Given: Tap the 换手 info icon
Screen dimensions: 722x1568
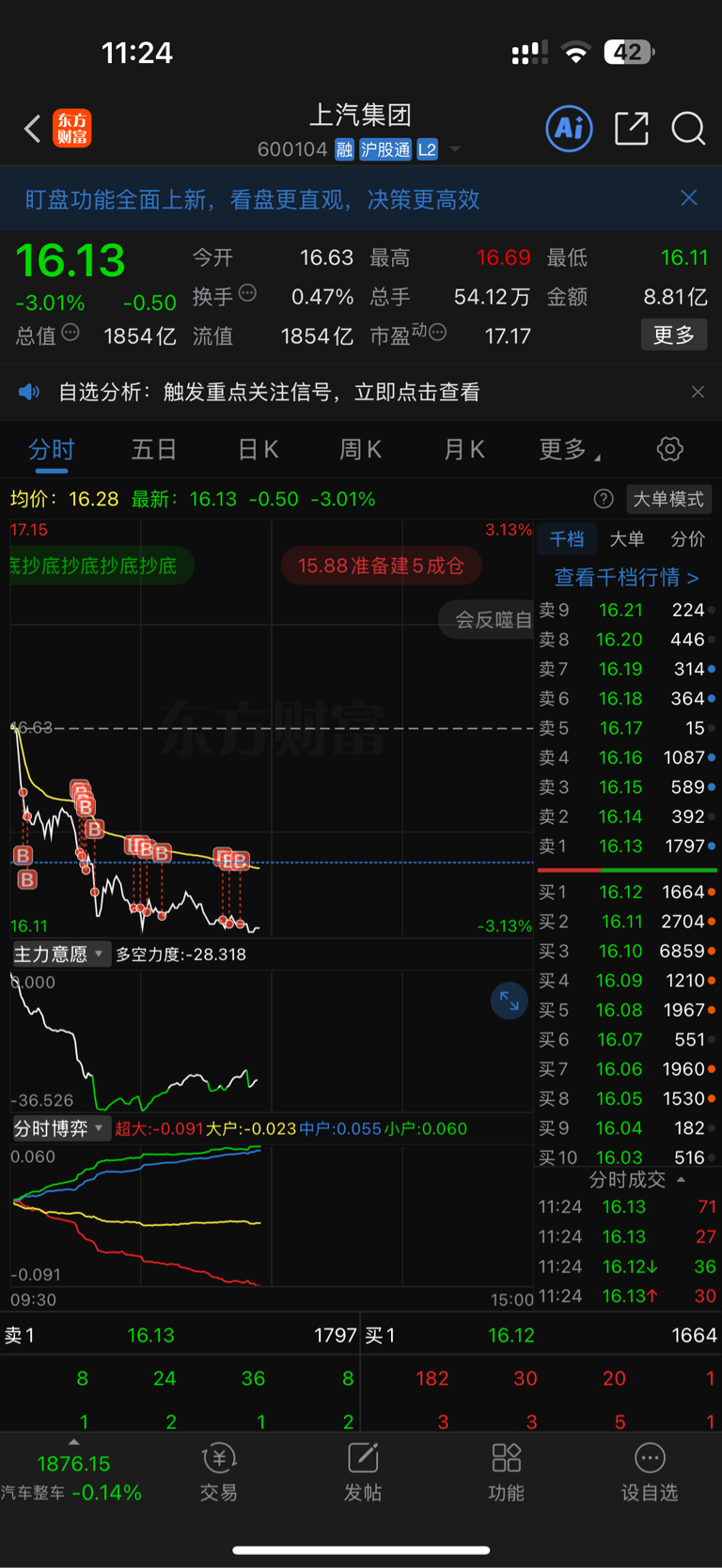Looking at the screenshot, I should [x=247, y=293].
